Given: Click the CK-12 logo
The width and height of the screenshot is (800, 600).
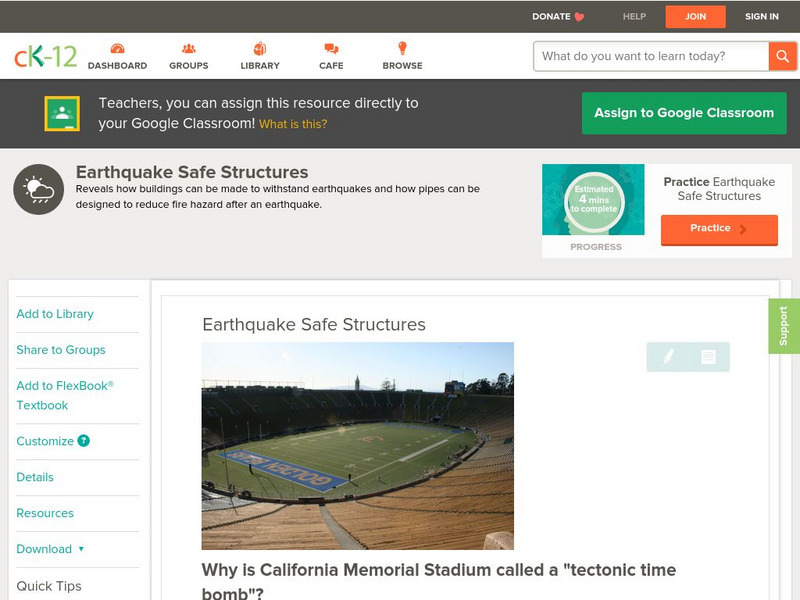Looking at the screenshot, I should 45,56.
